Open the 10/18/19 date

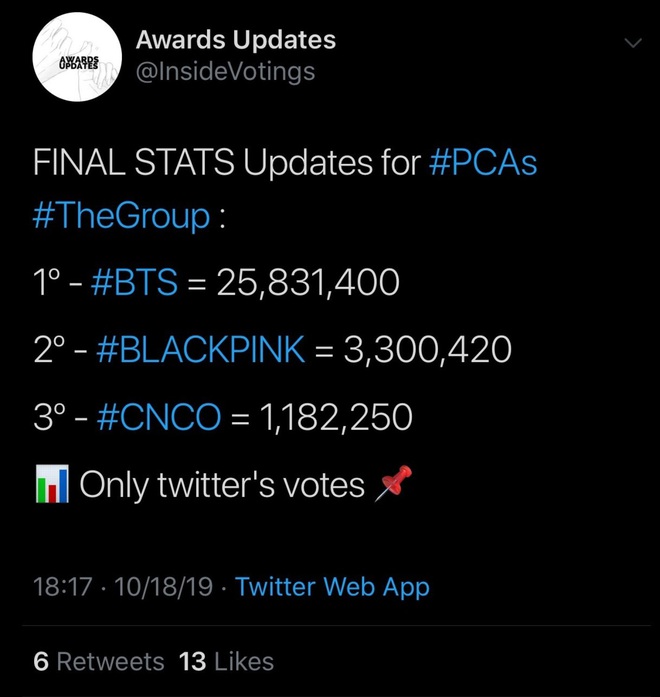click(164, 587)
